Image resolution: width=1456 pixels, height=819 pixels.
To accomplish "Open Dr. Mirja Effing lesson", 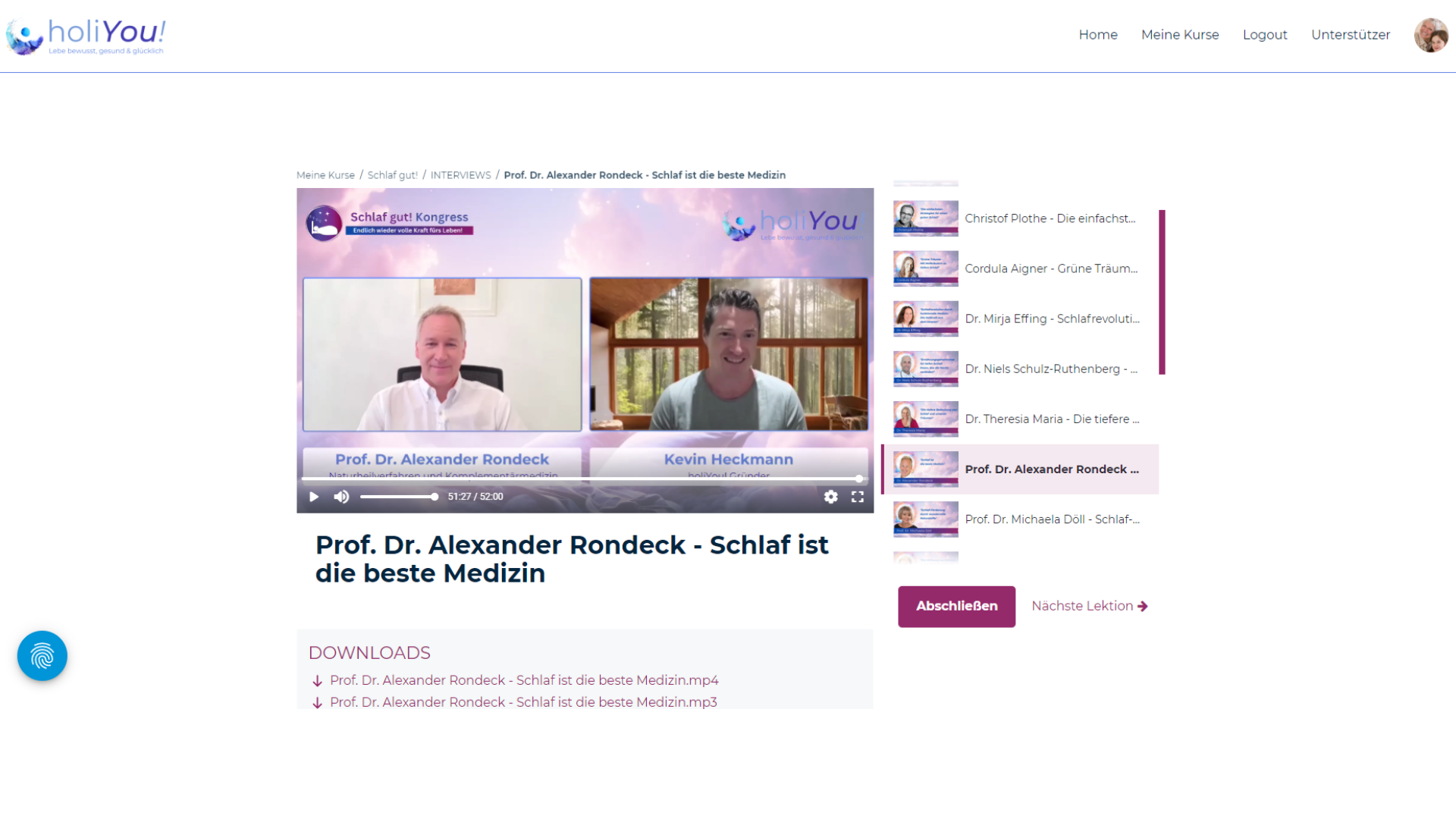I will click(1051, 318).
